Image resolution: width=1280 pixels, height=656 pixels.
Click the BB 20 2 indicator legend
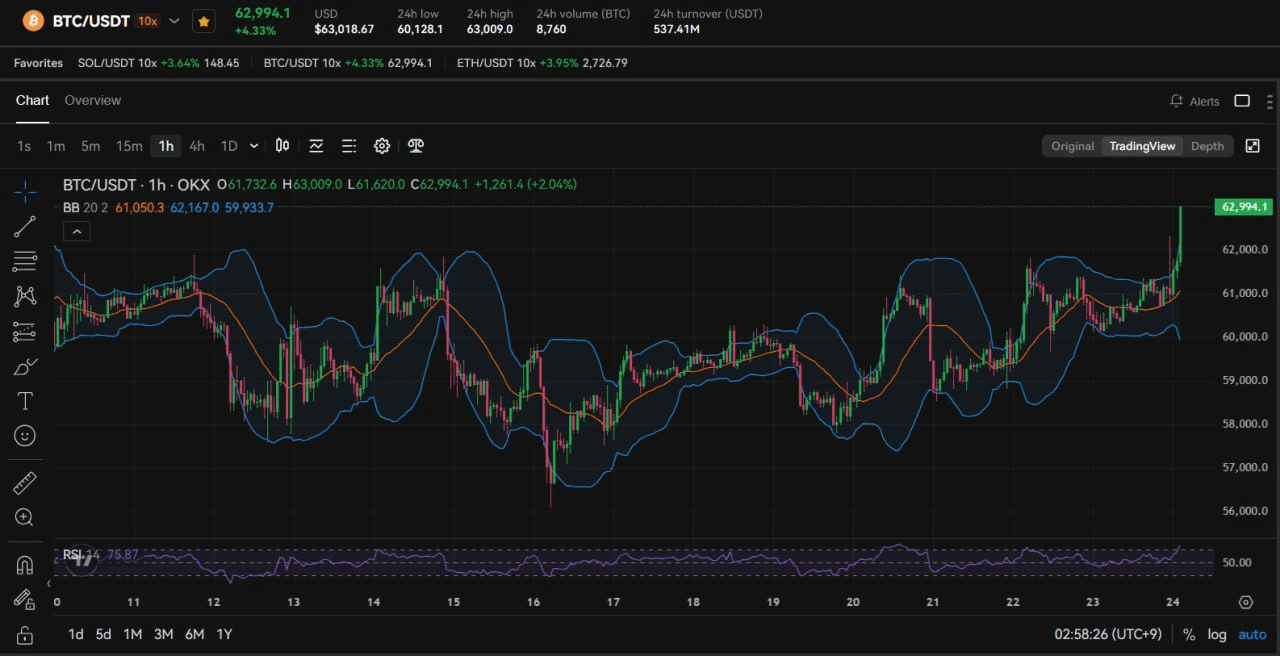tap(85, 207)
